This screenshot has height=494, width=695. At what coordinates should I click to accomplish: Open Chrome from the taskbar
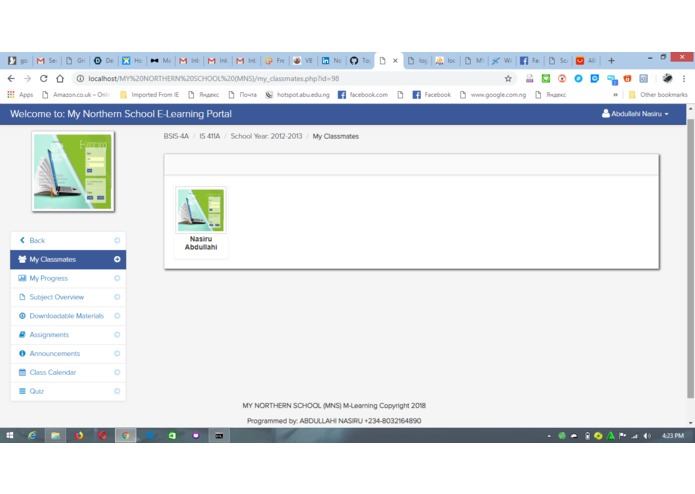(x=125, y=436)
